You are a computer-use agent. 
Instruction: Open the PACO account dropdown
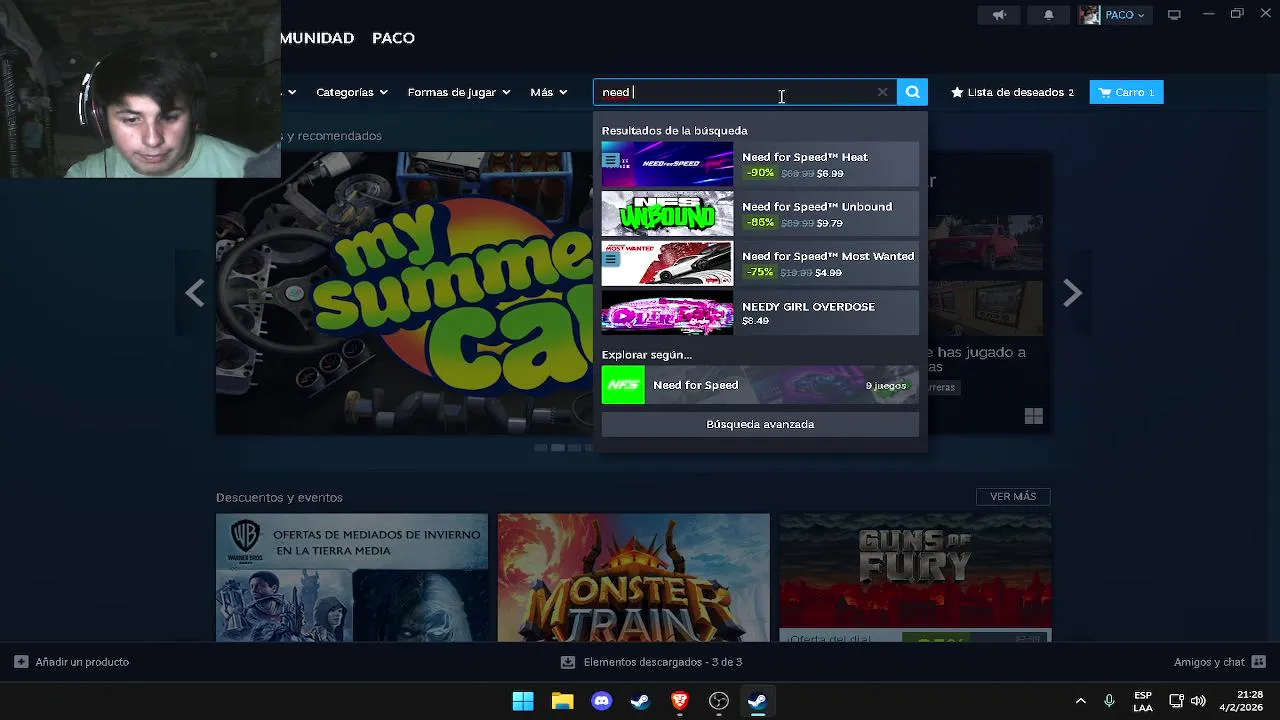coord(1125,15)
